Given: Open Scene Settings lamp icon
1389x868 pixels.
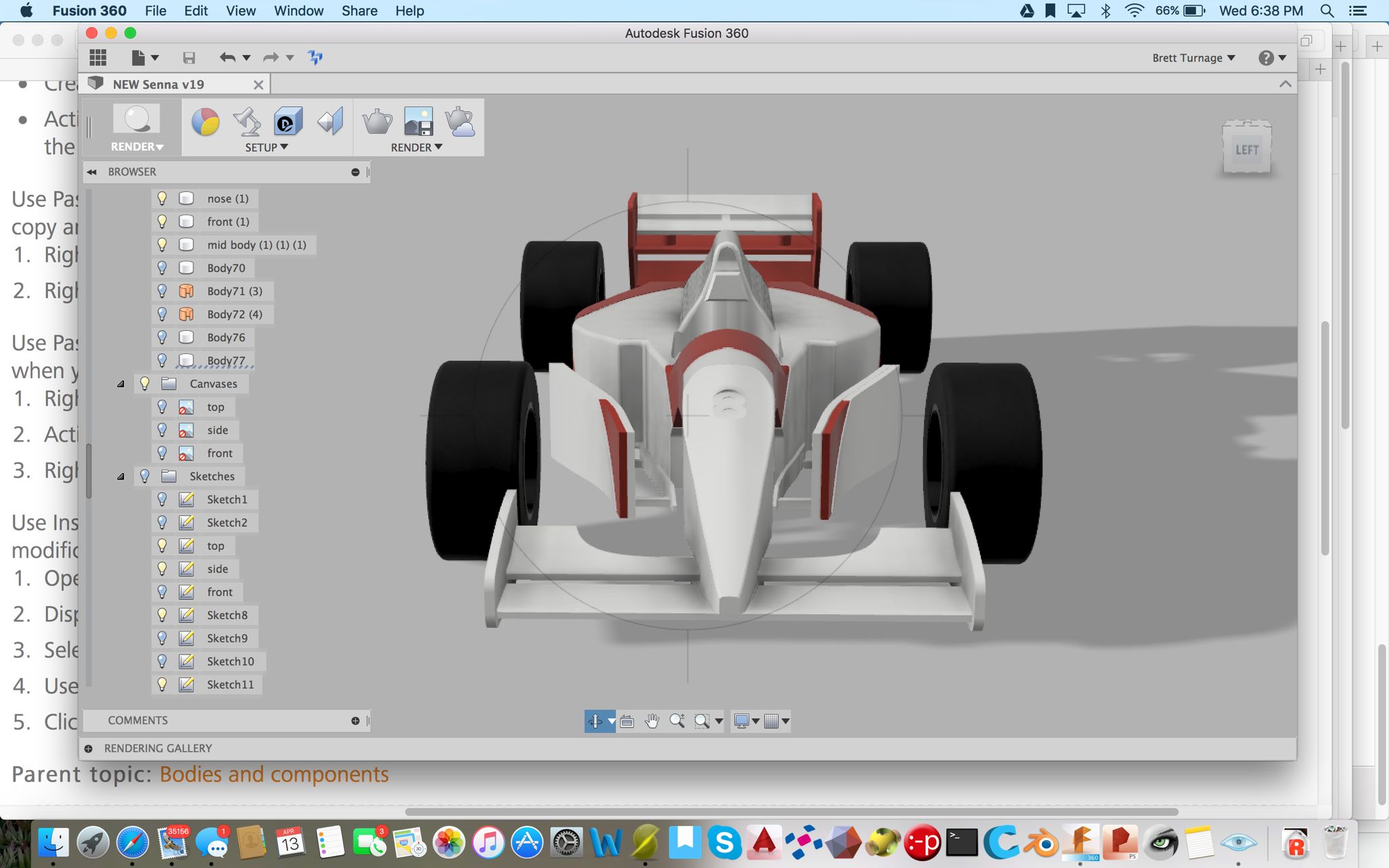Looking at the screenshot, I should tap(247, 122).
